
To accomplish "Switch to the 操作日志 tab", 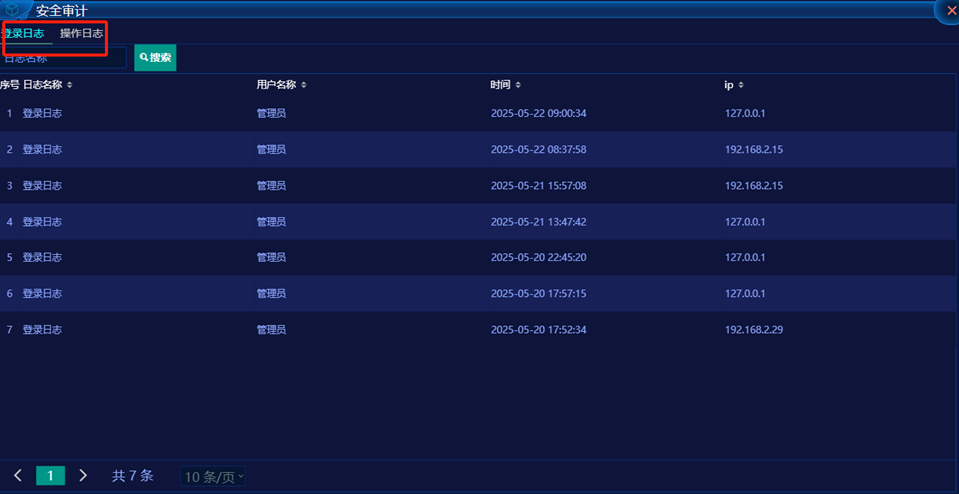I will [81, 34].
